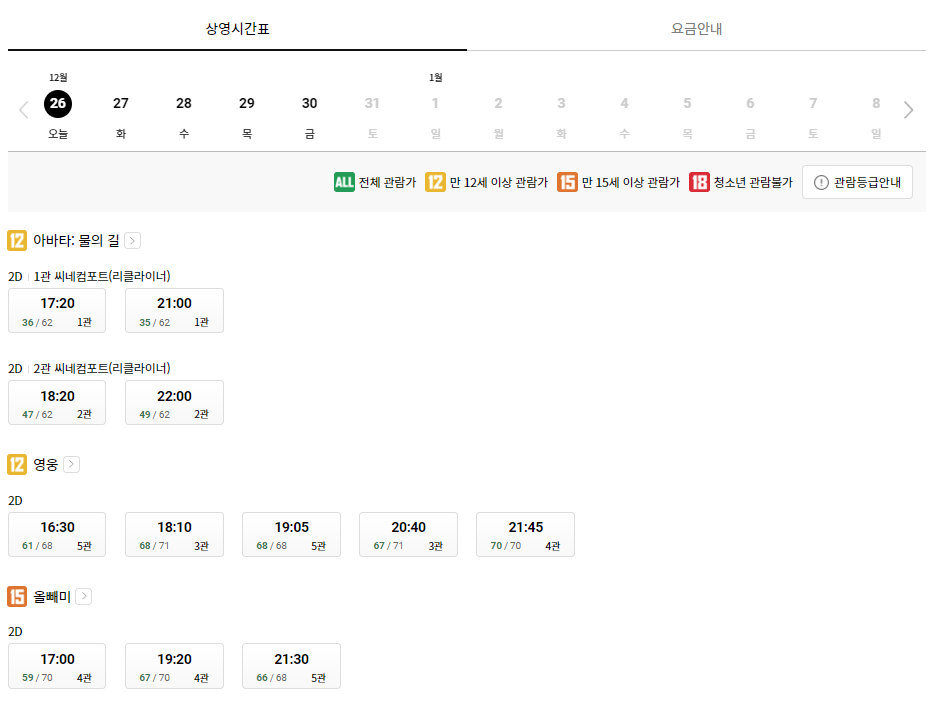Open the 관람등급안내 button
The width and height of the screenshot is (933, 705).
tap(857, 182)
